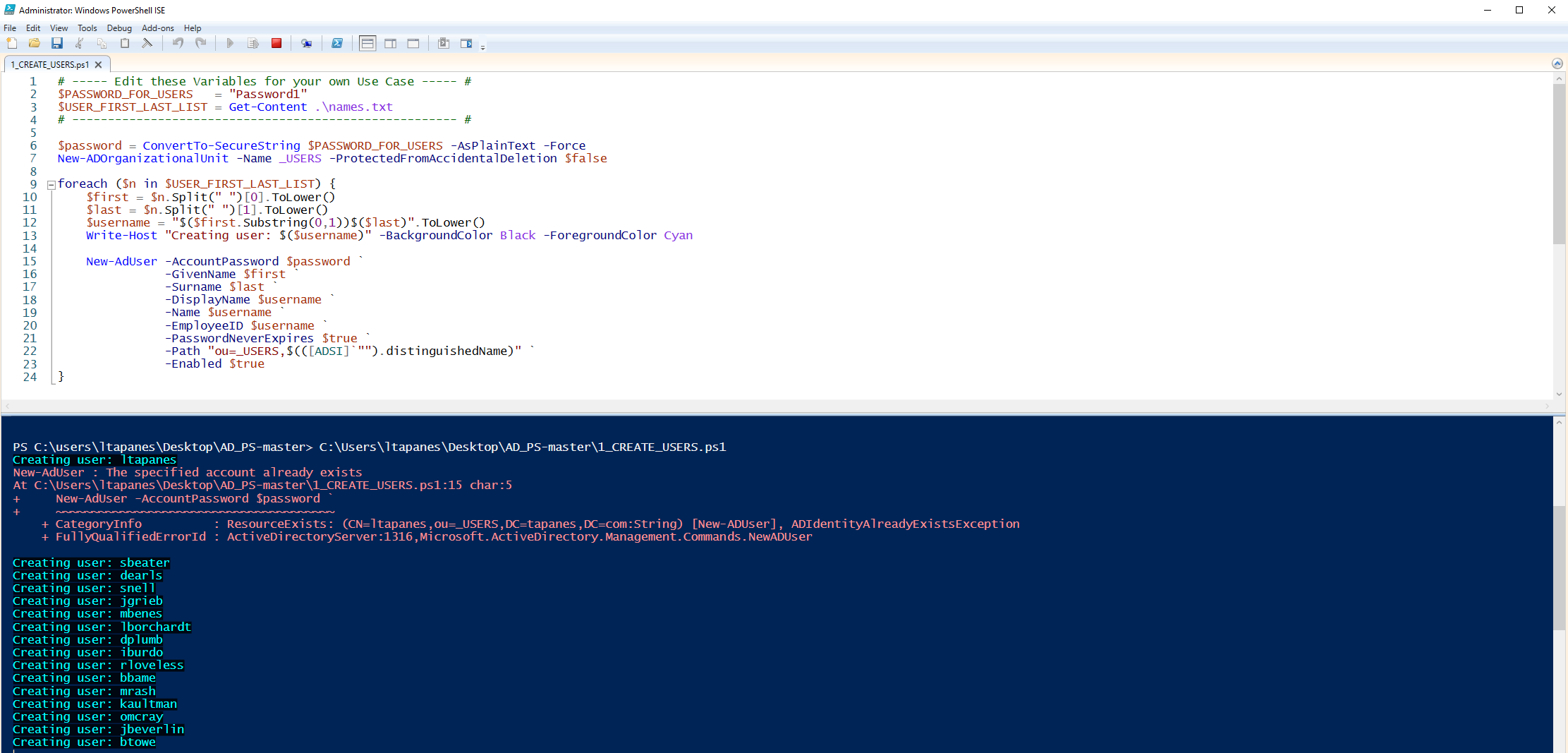The image size is (1568, 753).
Task: Expand the toolbar overflow options arrow
Action: pyautogui.click(x=483, y=47)
